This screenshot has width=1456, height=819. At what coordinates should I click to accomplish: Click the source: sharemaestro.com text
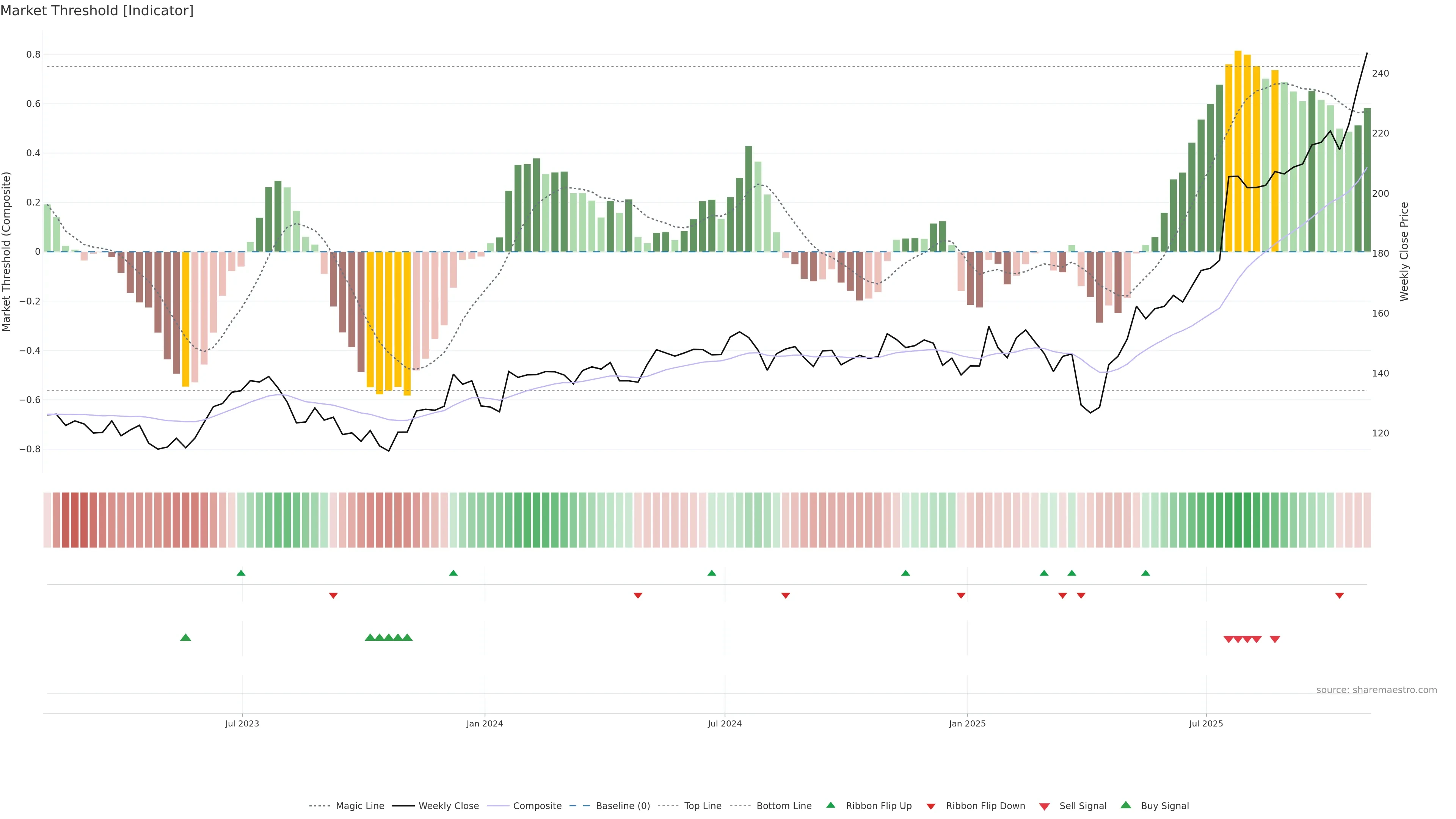click(x=1376, y=690)
